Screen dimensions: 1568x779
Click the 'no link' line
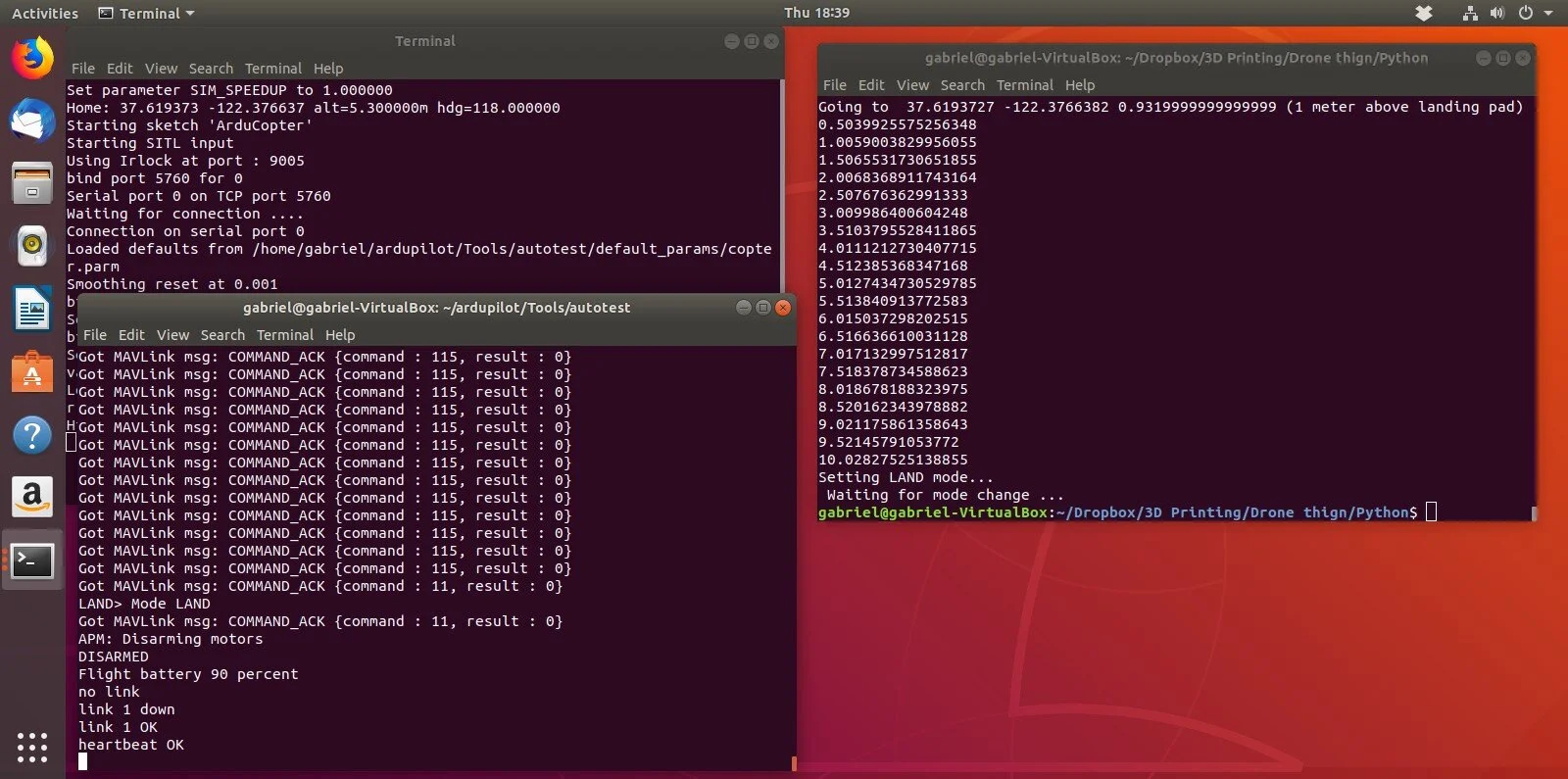tap(109, 692)
